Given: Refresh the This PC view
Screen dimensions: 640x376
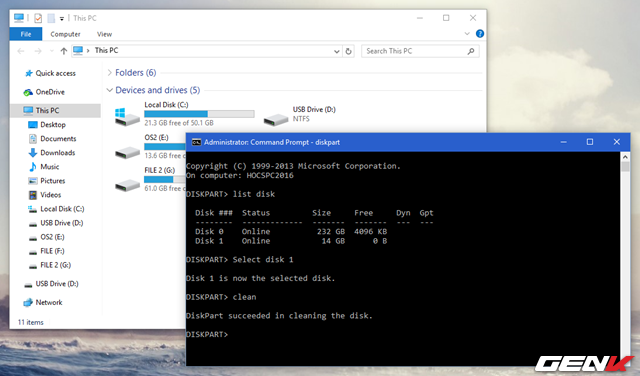Looking at the screenshot, I should coord(349,51).
